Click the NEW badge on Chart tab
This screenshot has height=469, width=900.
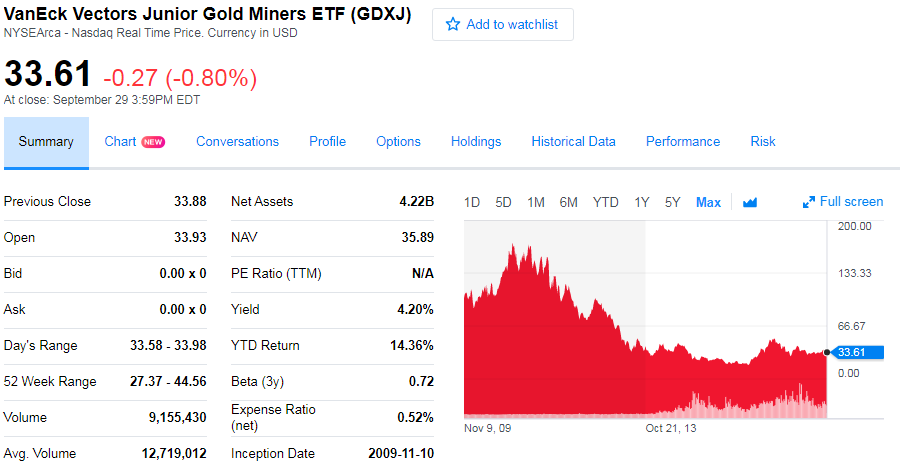(153, 142)
